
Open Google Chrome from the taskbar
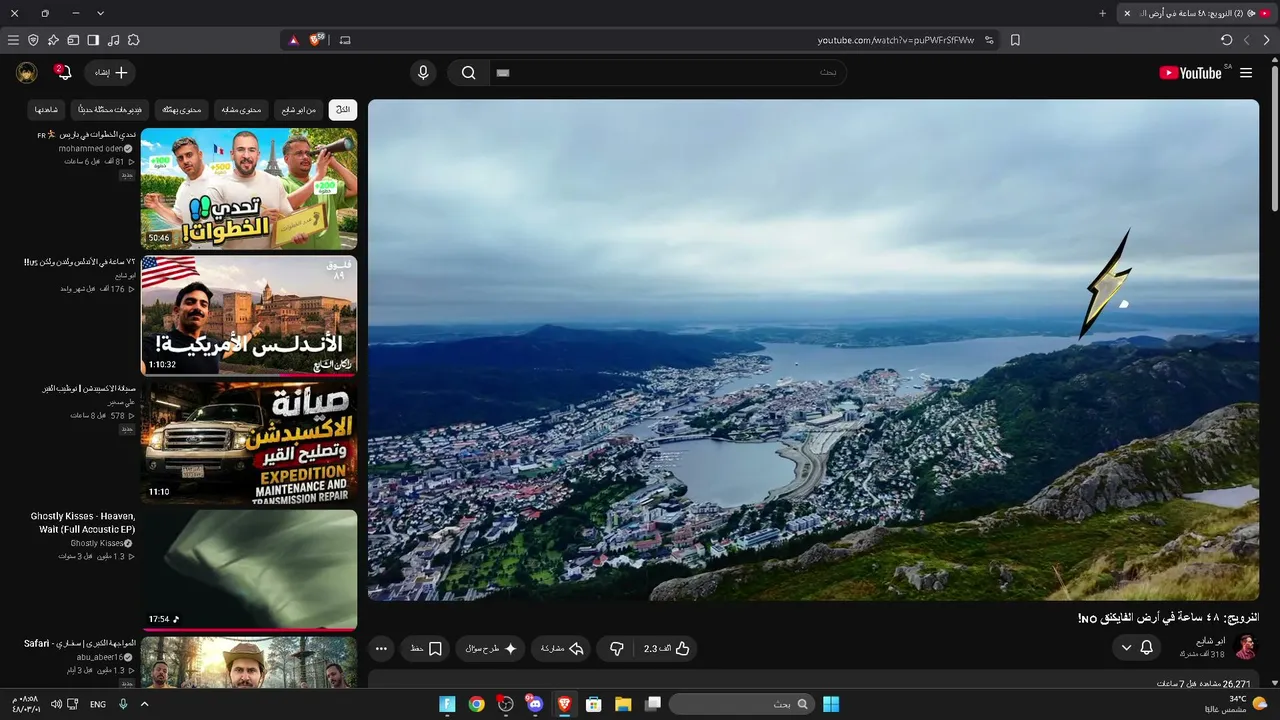tap(476, 704)
